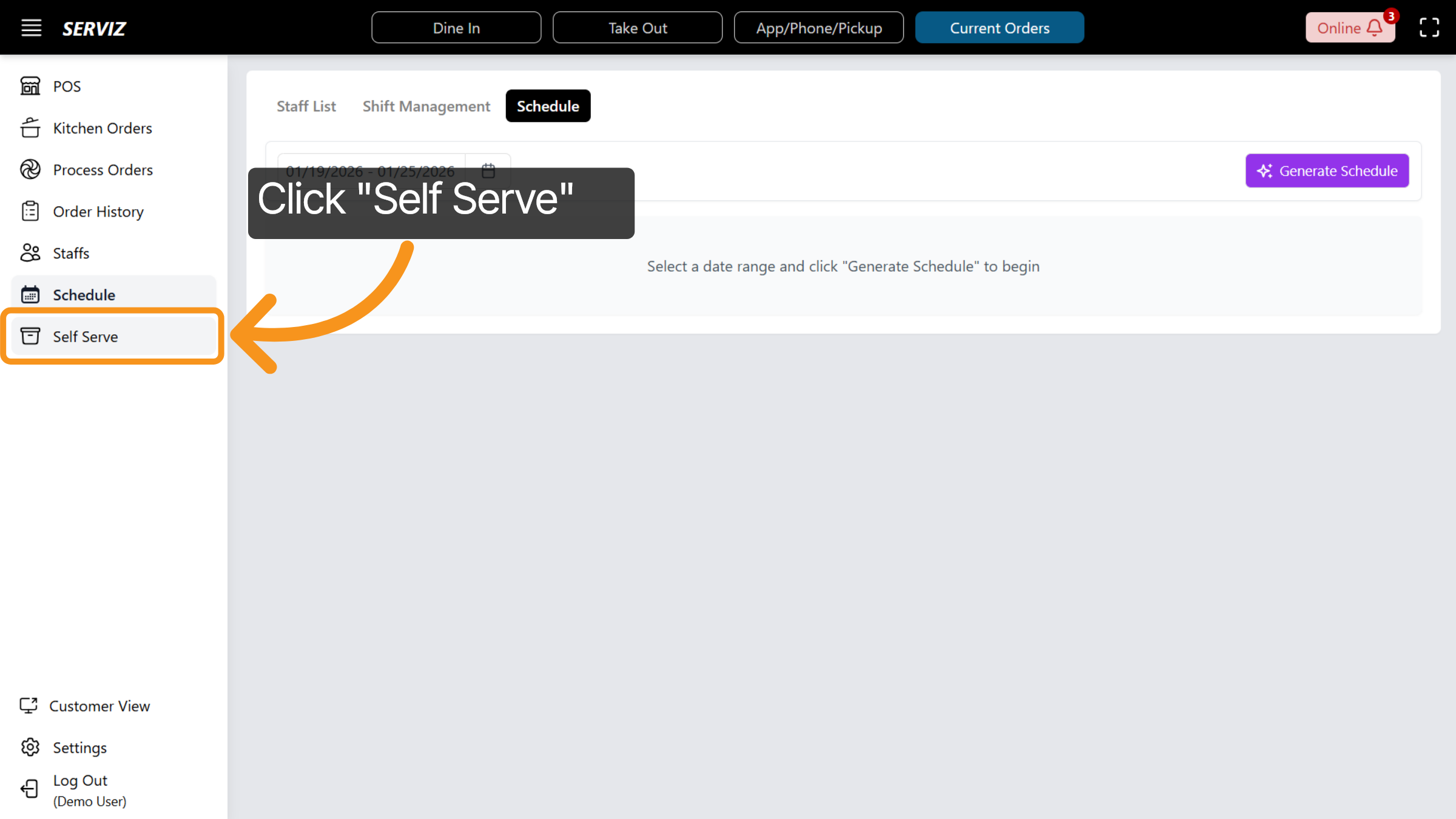1456x819 pixels.
Task: Open the navigation hamburger menu
Action: pyautogui.click(x=31, y=27)
